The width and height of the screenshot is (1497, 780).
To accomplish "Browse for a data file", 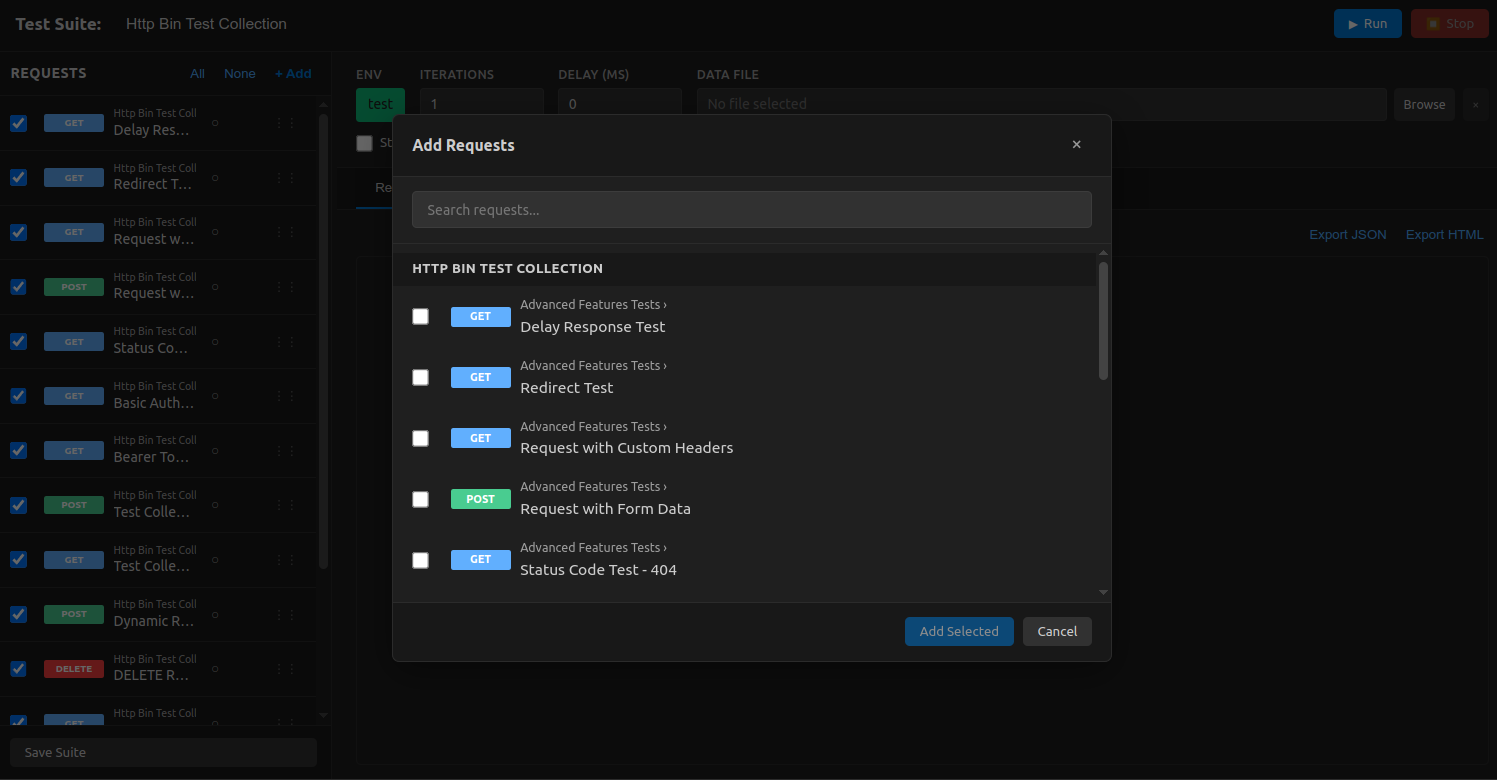I will coord(1424,104).
